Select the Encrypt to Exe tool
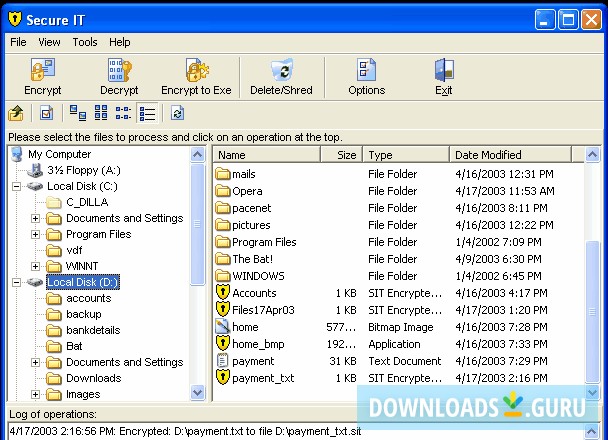Screen dimensions: 608x440 pyautogui.click(x=196, y=72)
